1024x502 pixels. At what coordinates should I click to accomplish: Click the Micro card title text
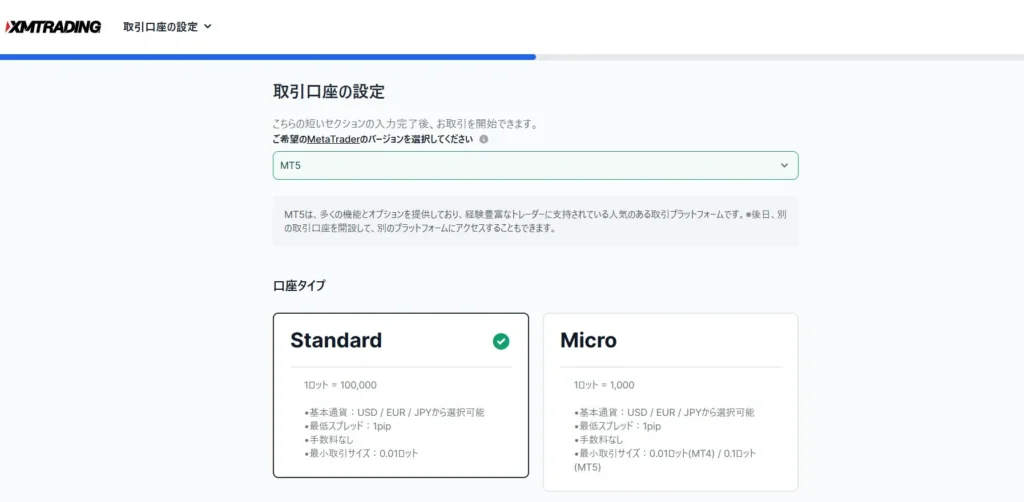click(588, 341)
